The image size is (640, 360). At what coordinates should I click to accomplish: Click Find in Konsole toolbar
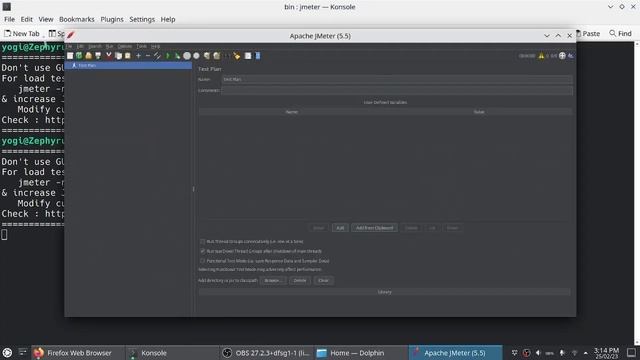[x=620, y=33]
